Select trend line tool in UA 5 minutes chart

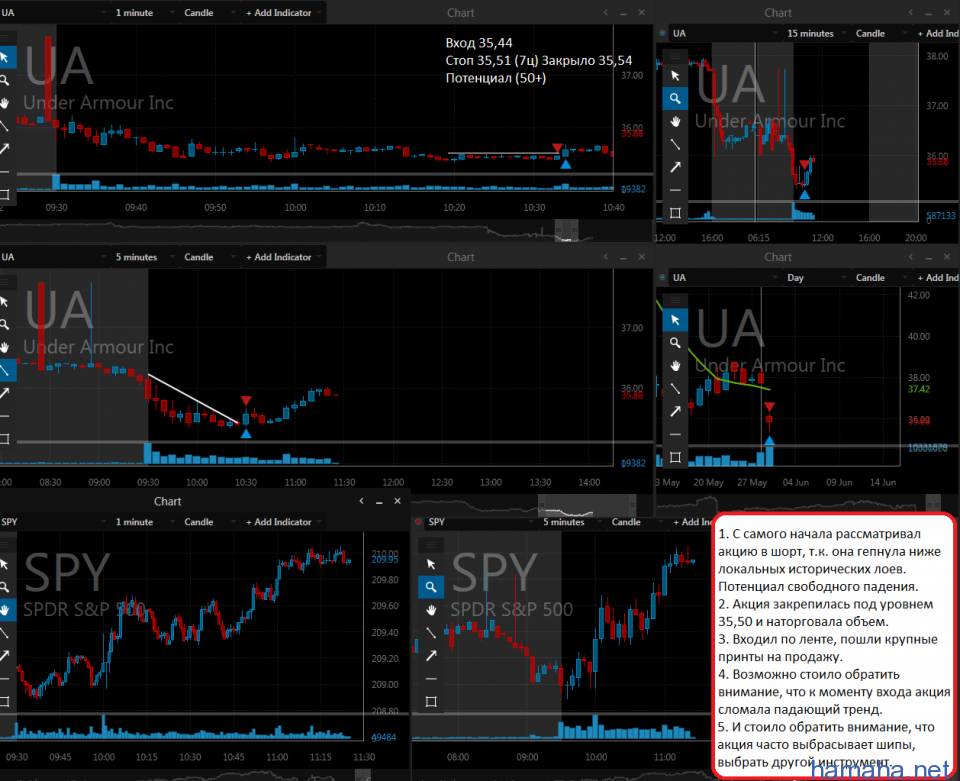click(4, 370)
